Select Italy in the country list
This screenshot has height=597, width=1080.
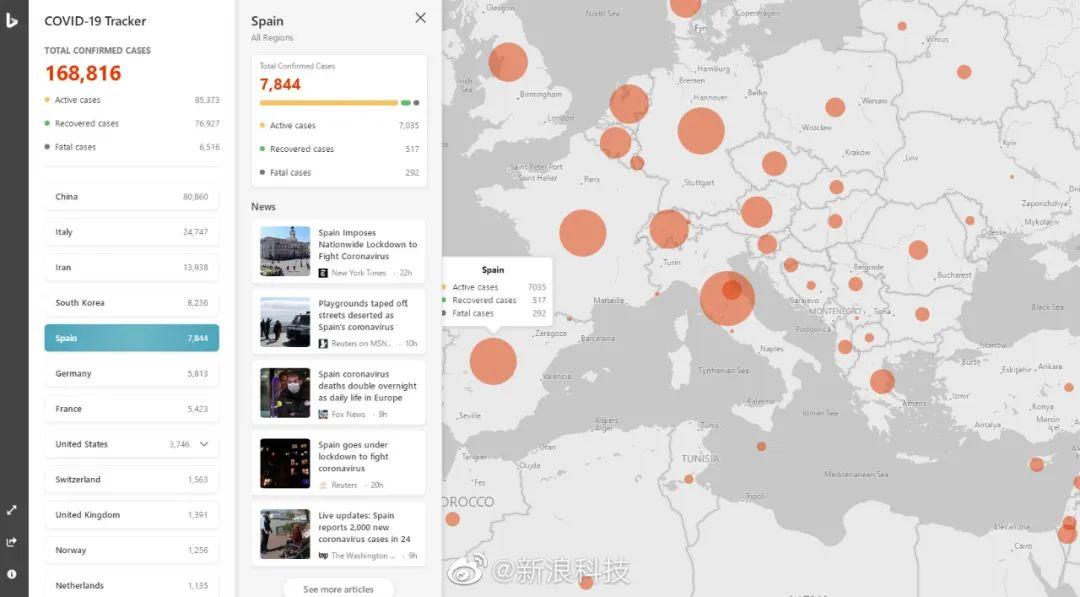point(132,232)
